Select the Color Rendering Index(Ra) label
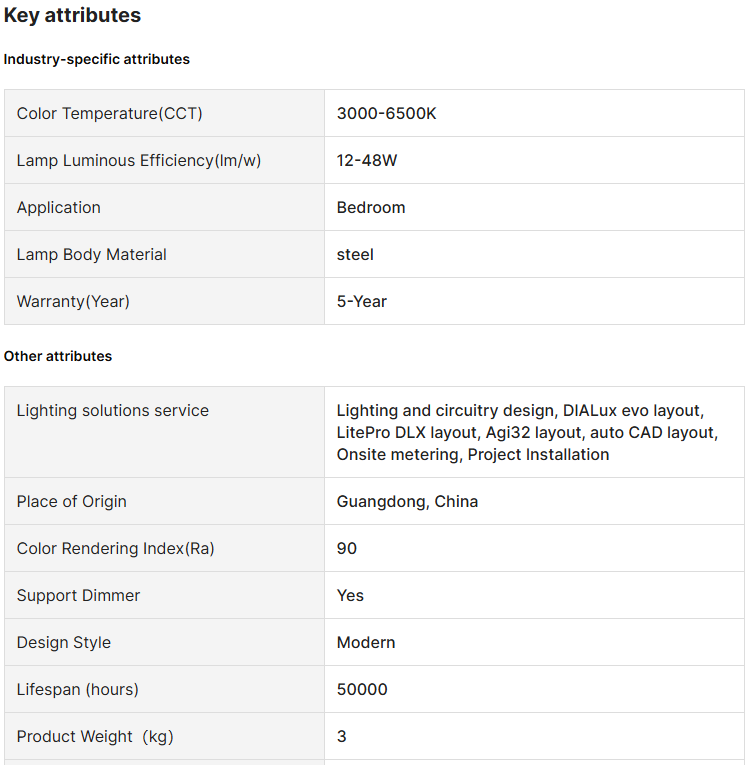 point(116,549)
